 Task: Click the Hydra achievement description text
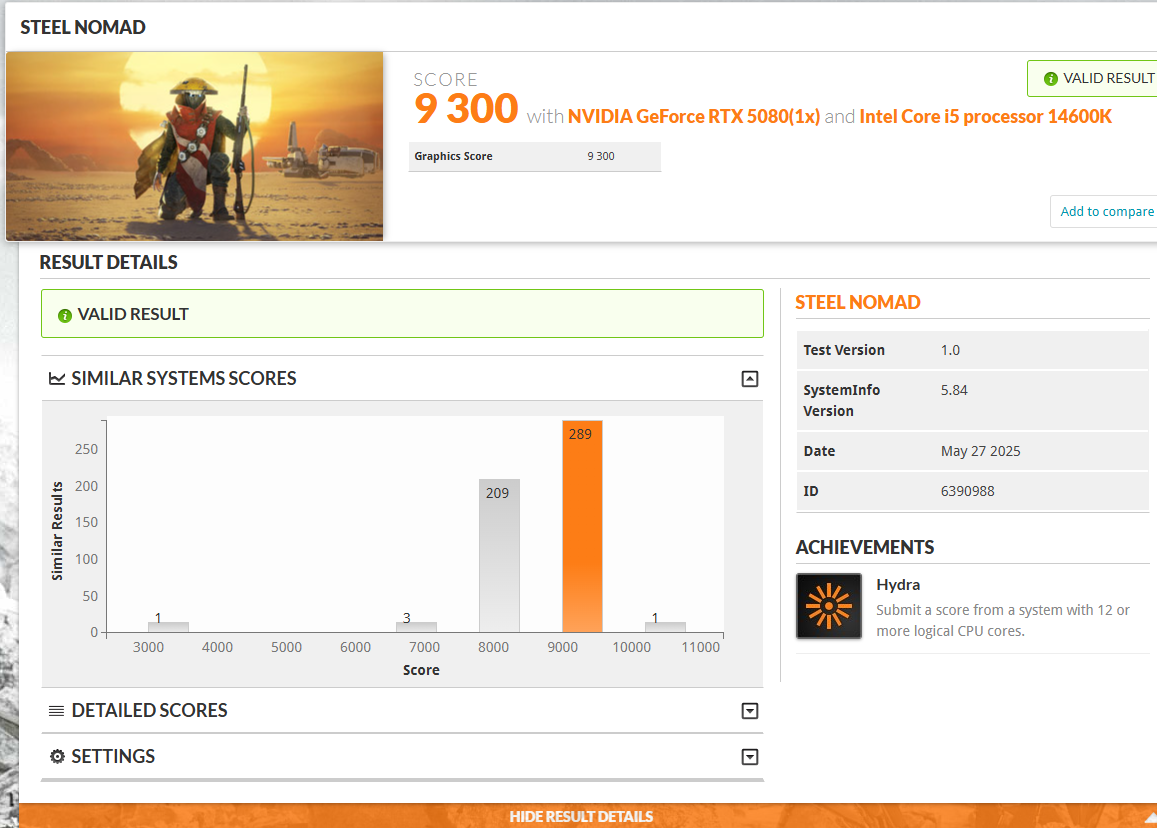pos(1003,621)
